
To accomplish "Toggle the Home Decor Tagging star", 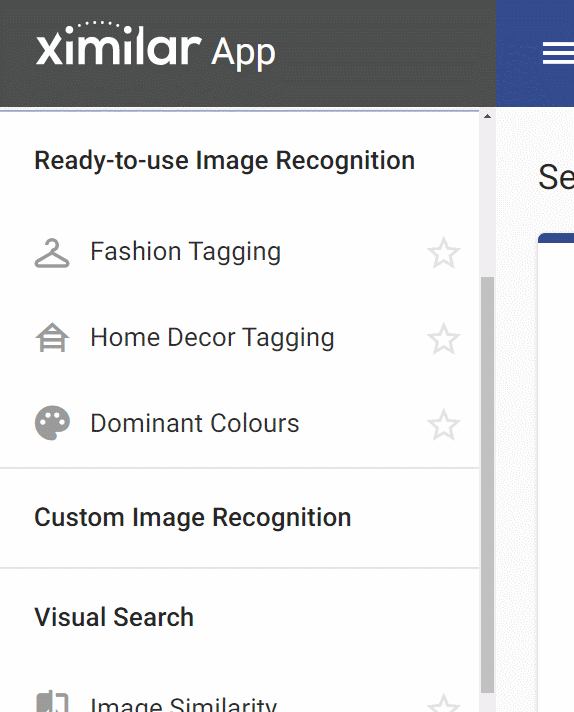I will coord(444,338).
